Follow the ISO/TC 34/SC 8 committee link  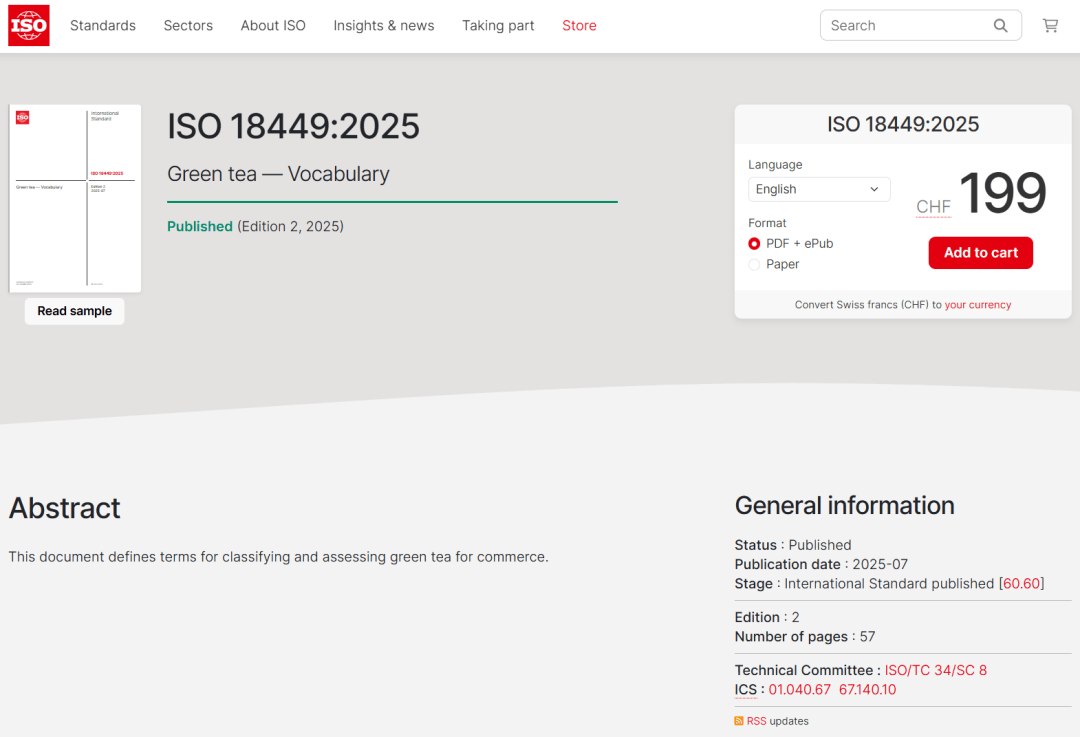[x=935, y=670]
